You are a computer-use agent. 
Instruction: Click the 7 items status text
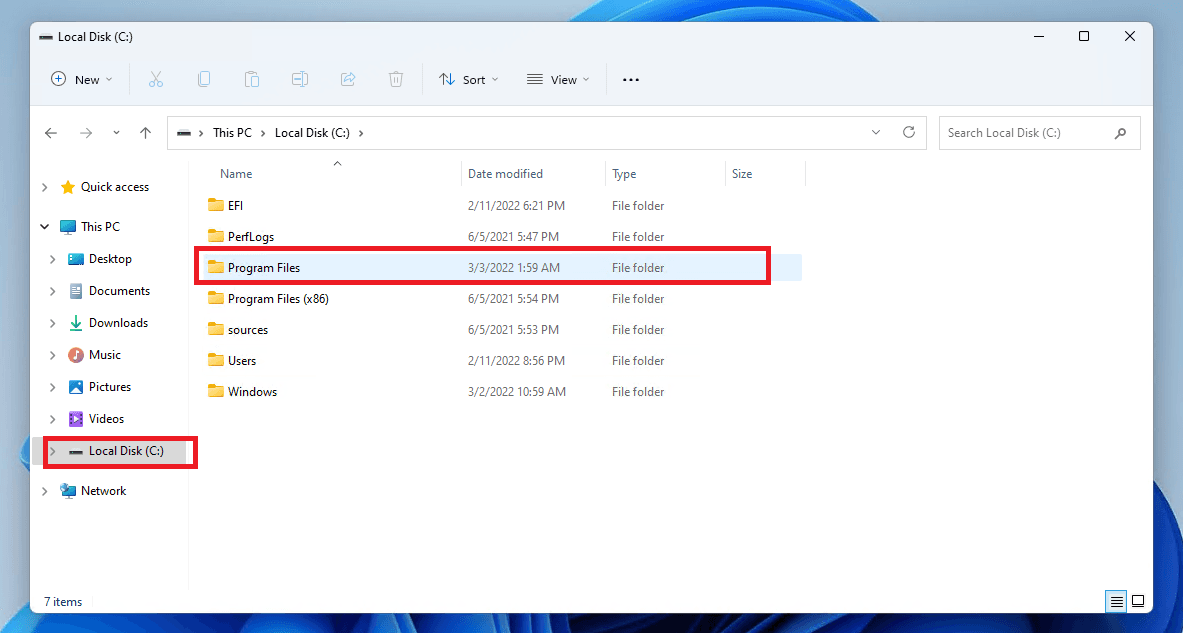63,602
